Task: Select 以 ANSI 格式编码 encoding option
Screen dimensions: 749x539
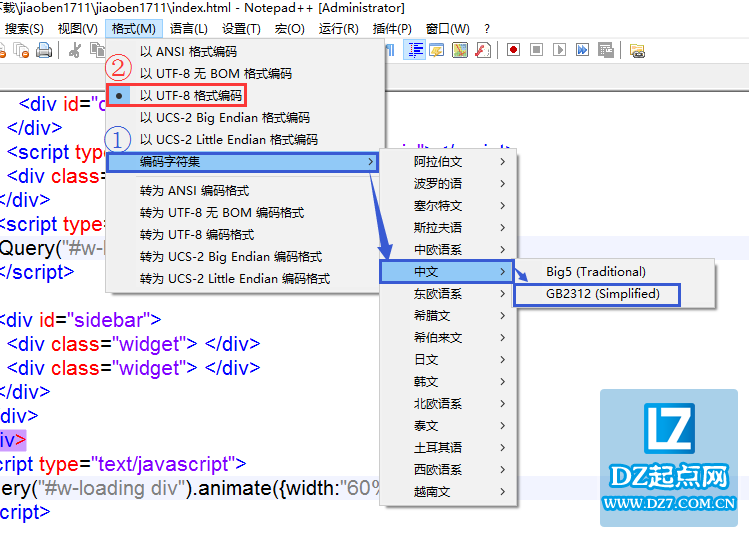Action: 245,52
